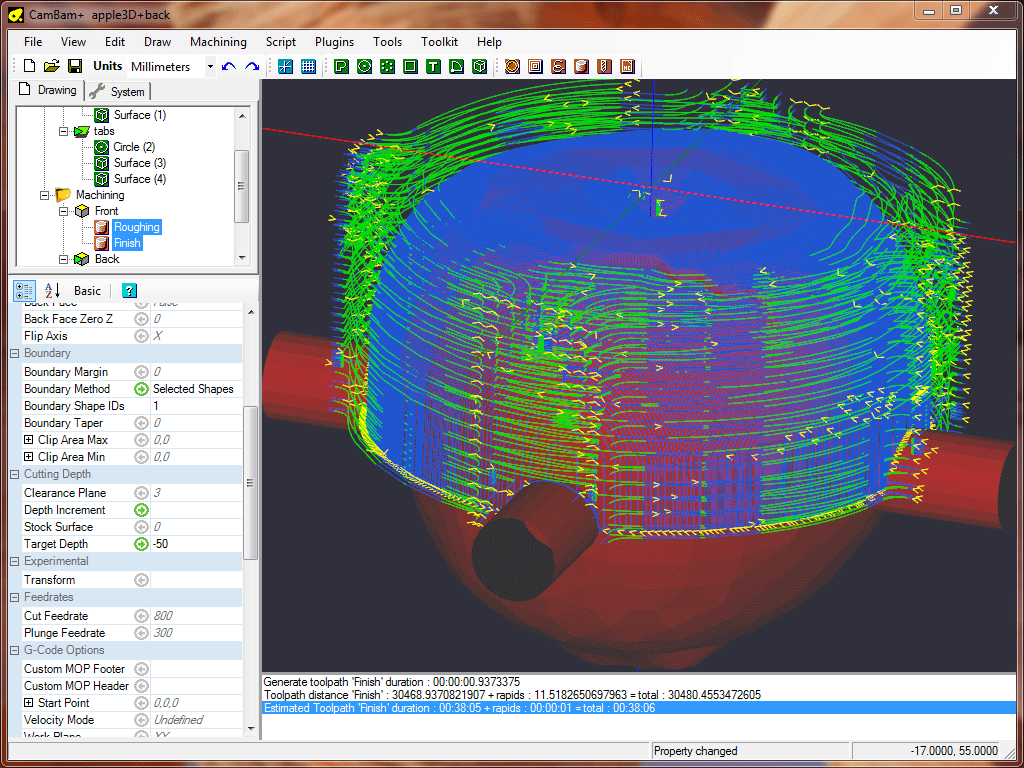Select the Polyline drawing tool
Screen dimensions: 1024x768
[x=341, y=66]
